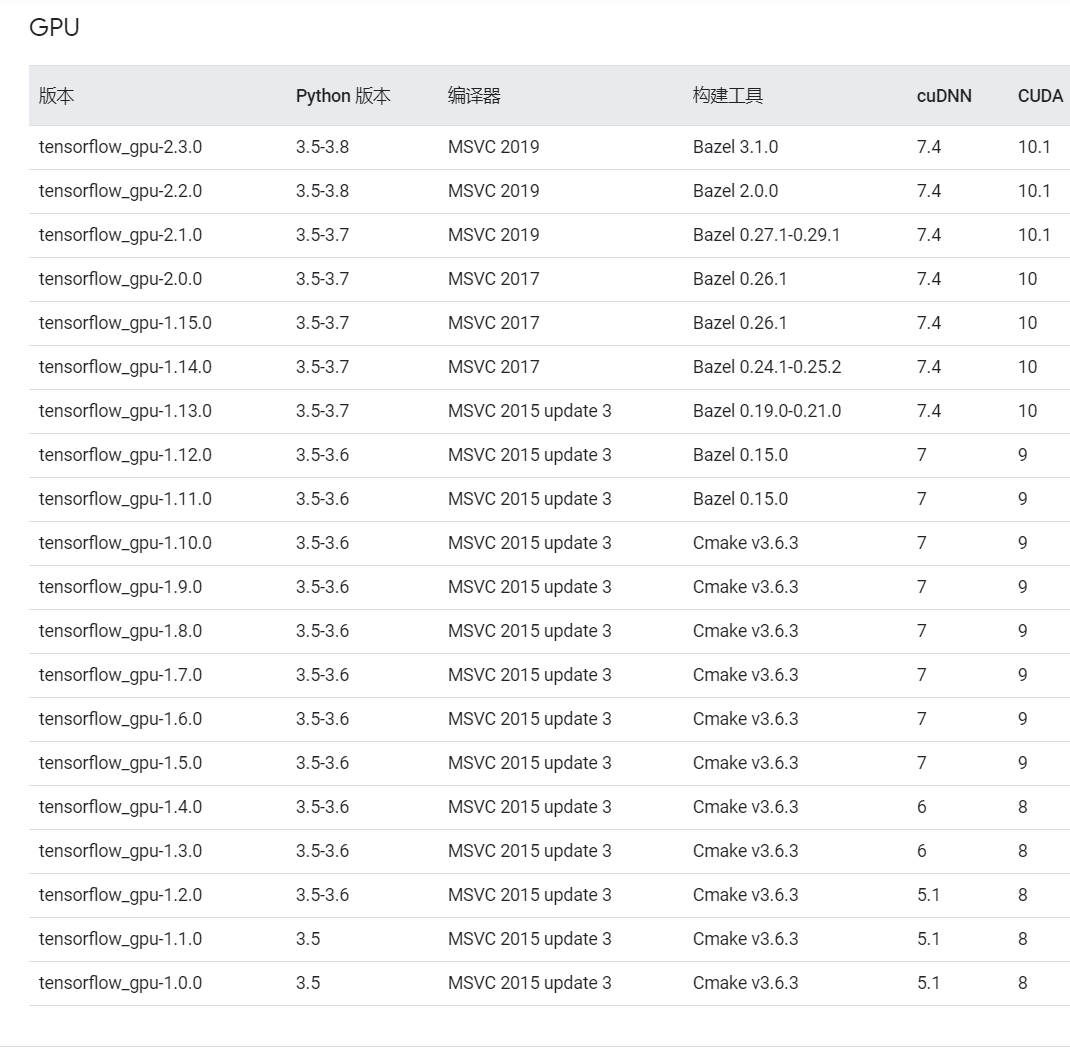The width and height of the screenshot is (1070, 1048).
Task: Select tensorflow_gpu-1.12.0 version cell
Action: tap(125, 455)
